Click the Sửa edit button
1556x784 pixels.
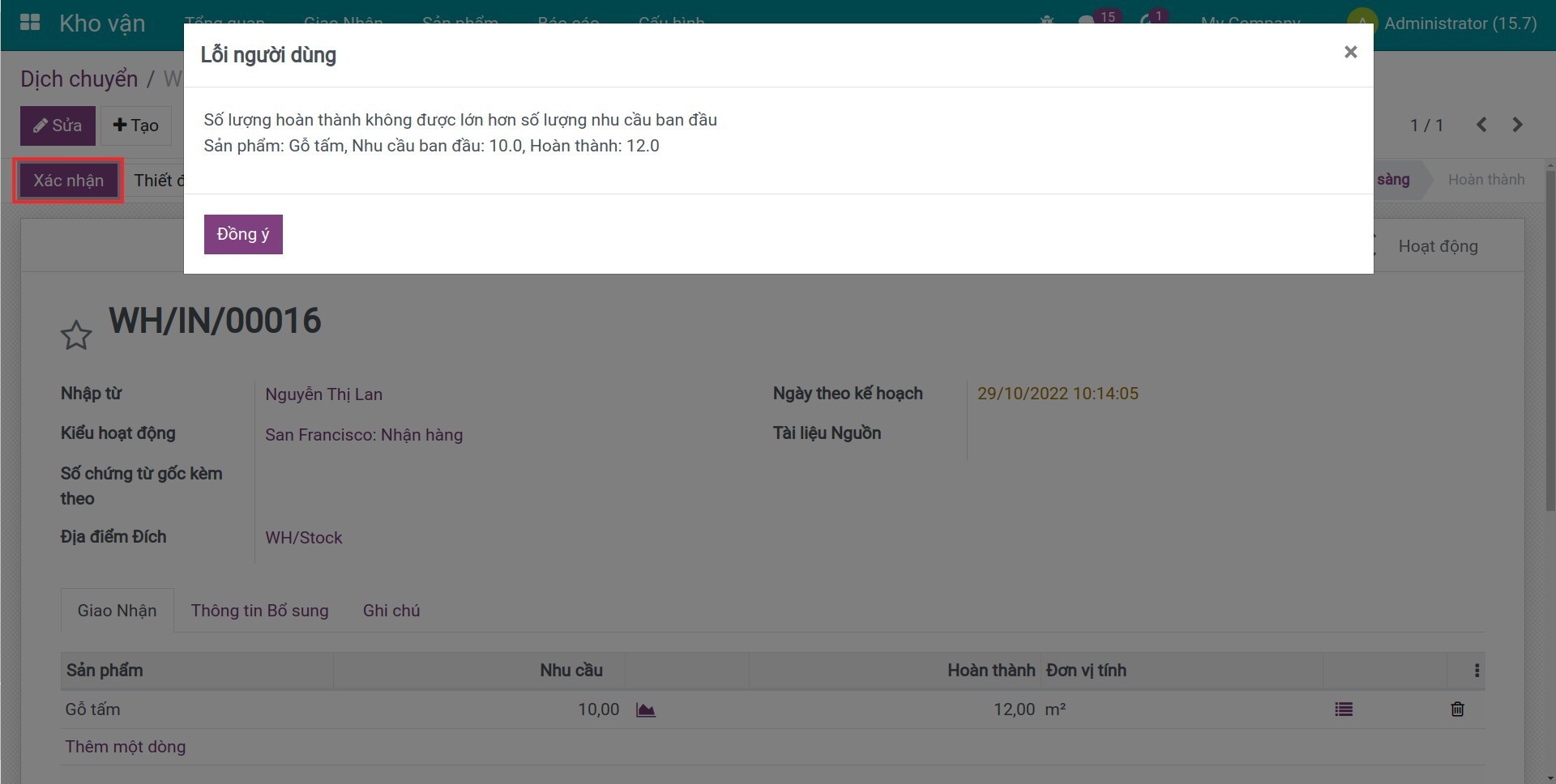click(58, 126)
